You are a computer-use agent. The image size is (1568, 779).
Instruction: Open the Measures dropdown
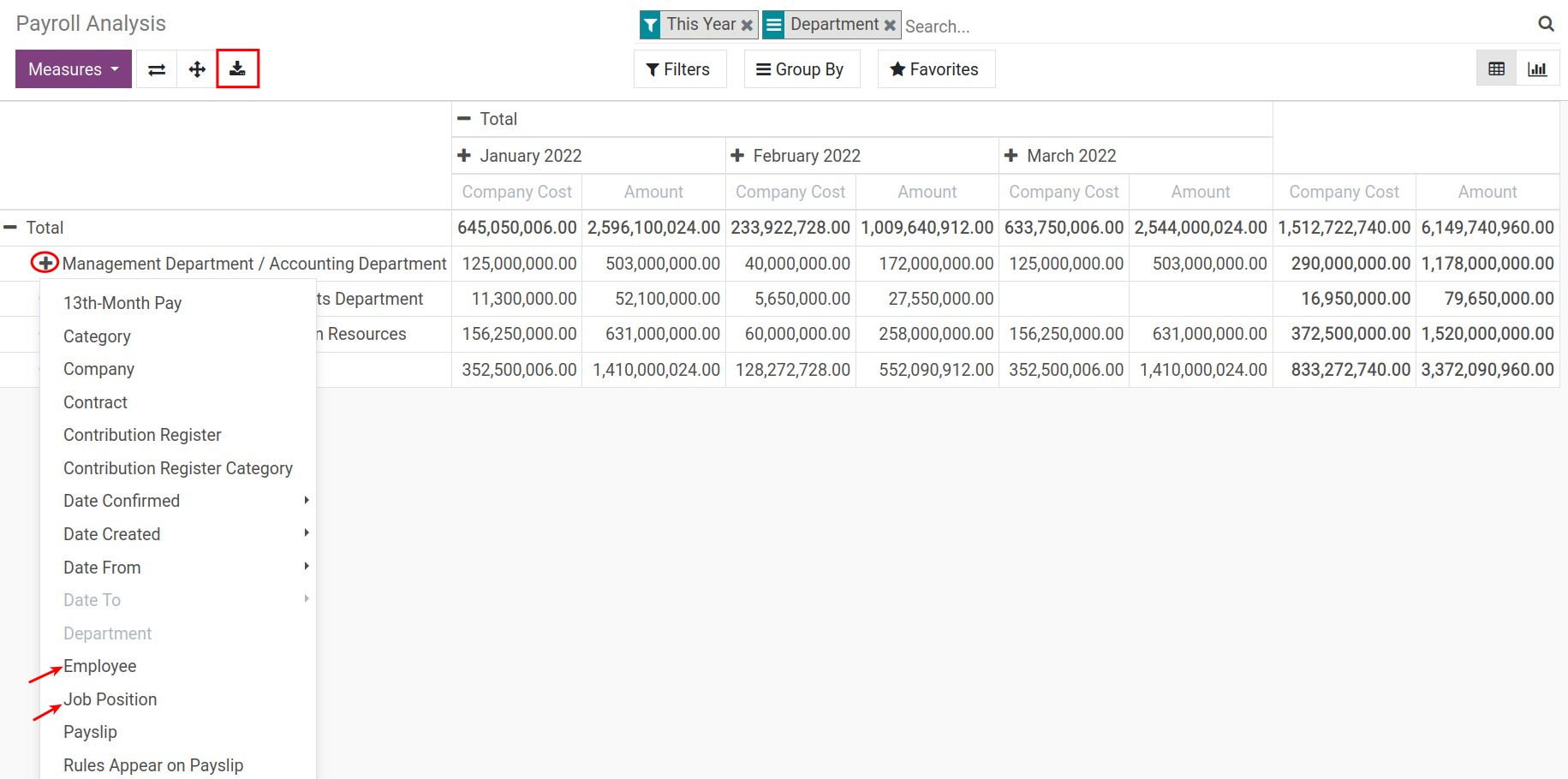pyautogui.click(x=73, y=68)
